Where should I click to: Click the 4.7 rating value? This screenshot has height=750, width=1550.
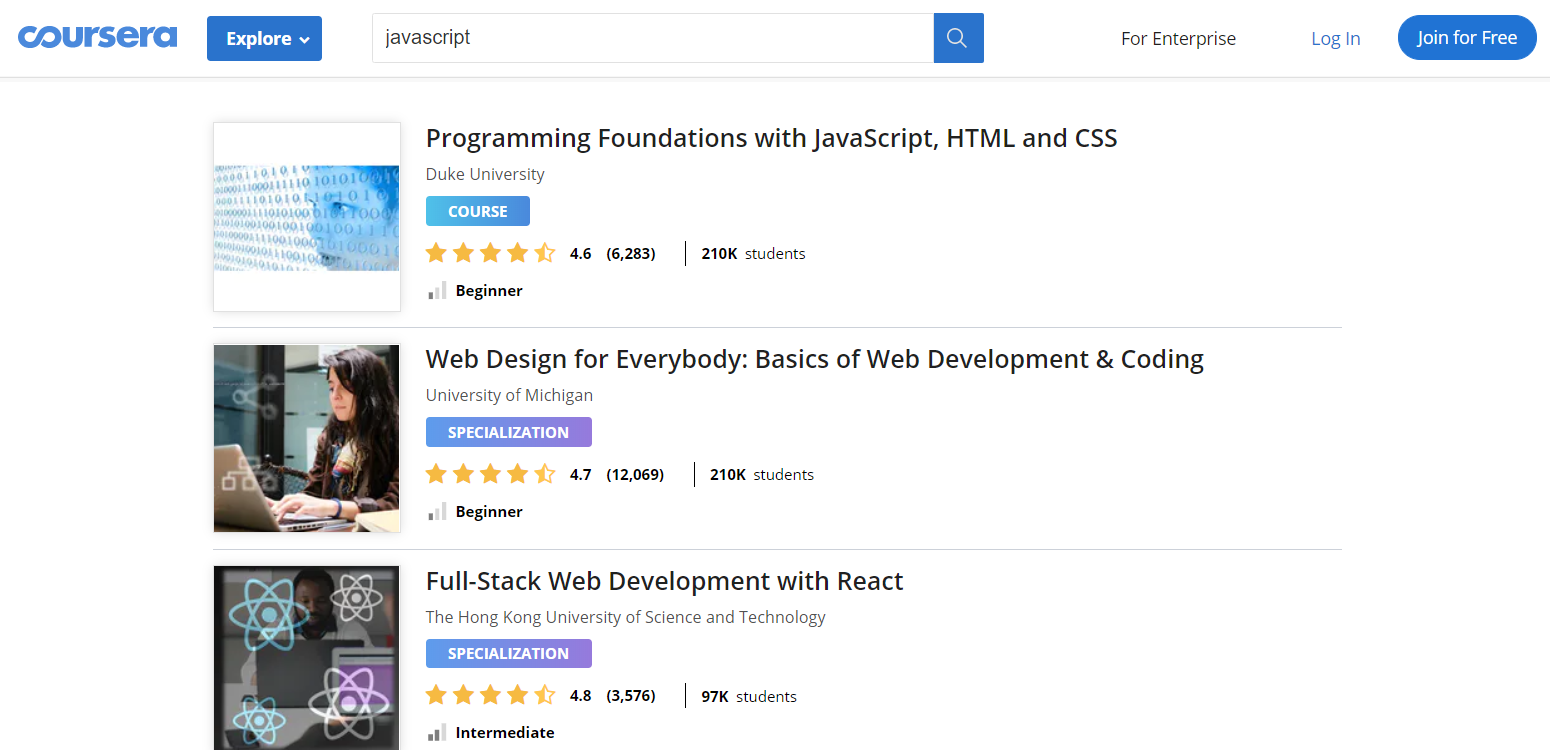580,475
